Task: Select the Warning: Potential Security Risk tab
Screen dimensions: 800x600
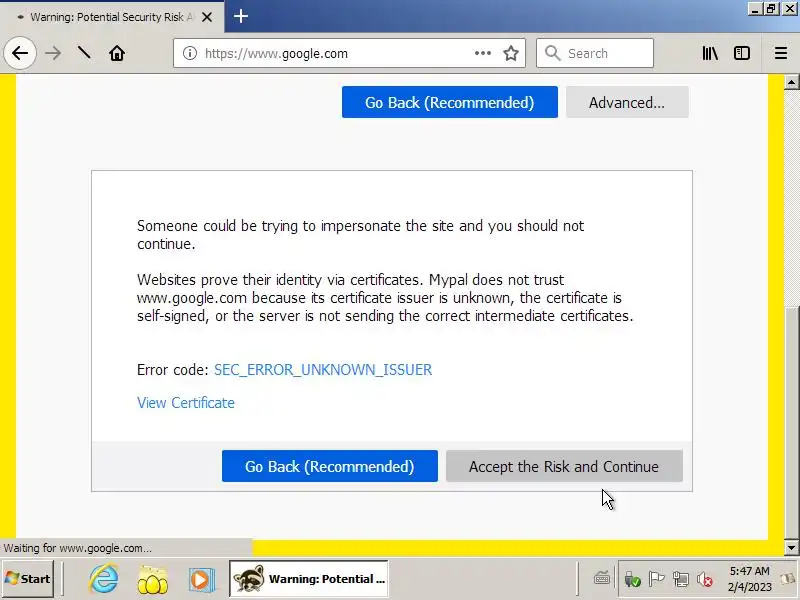Action: [x=112, y=17]
